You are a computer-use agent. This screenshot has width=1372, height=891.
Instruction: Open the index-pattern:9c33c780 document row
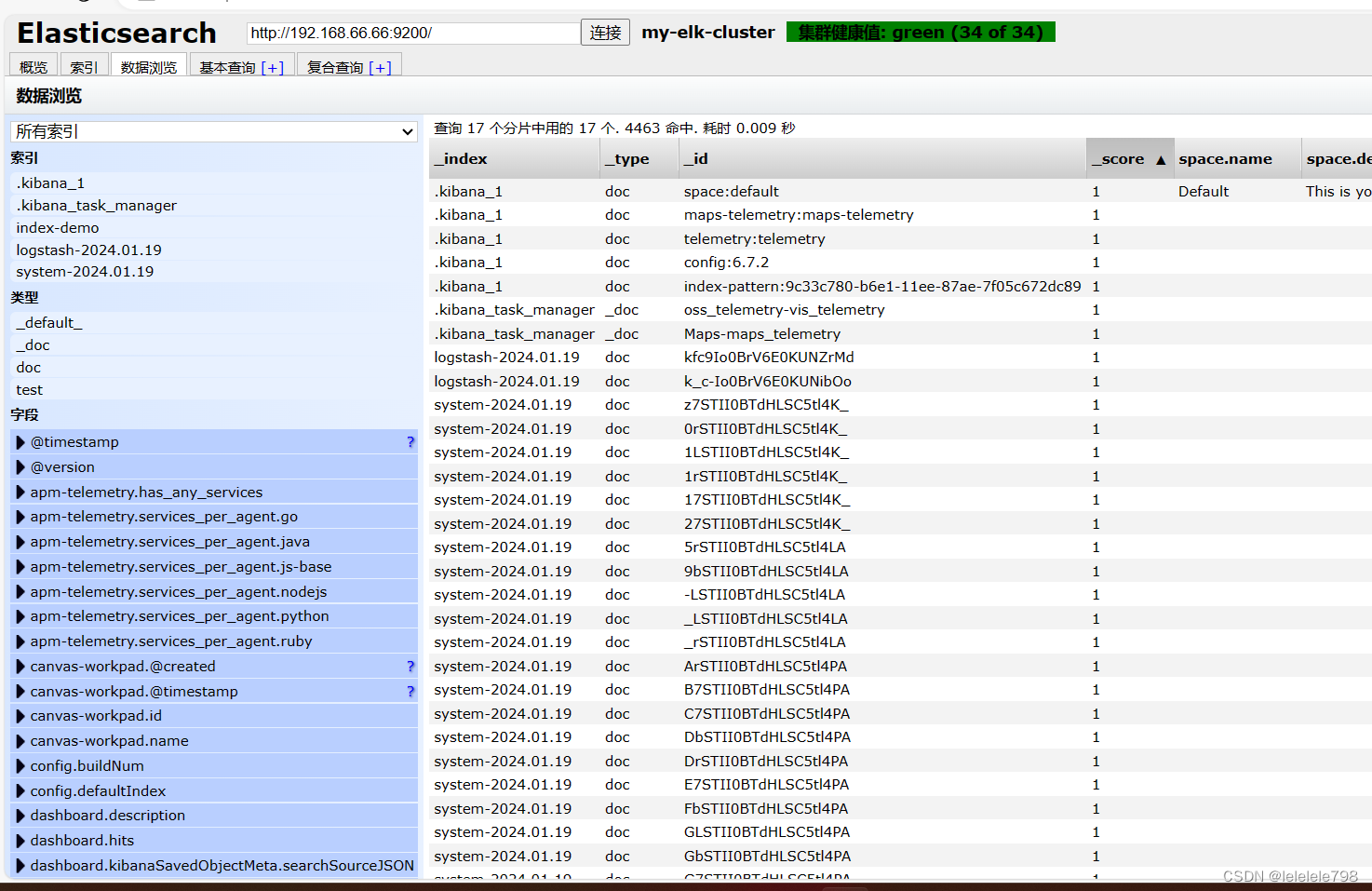(x=900, y=287)
